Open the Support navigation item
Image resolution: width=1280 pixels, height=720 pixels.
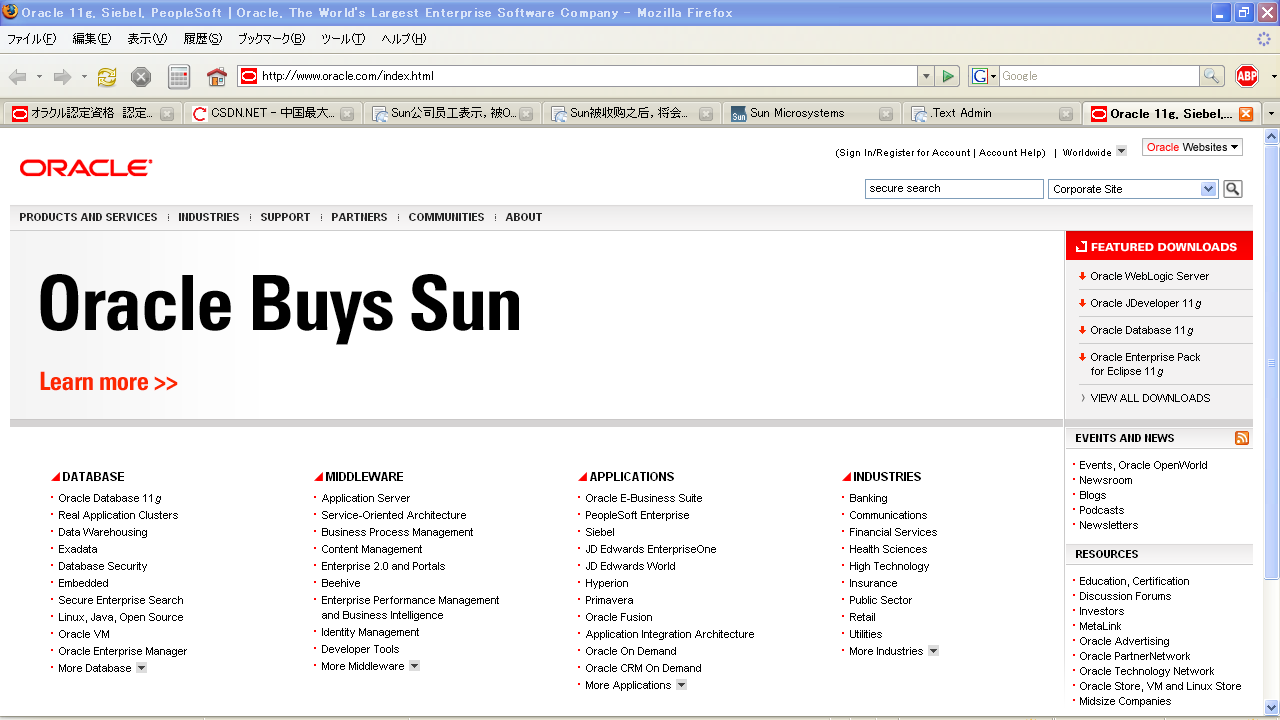[x=285, y=217]
